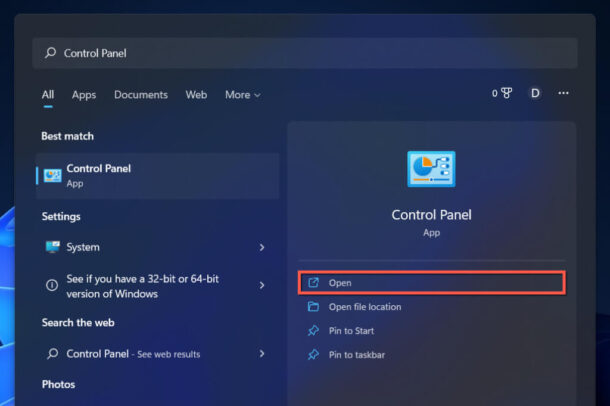Switch to the Apps tab
The height and width of the screenshot is (406, 610).
84,94
